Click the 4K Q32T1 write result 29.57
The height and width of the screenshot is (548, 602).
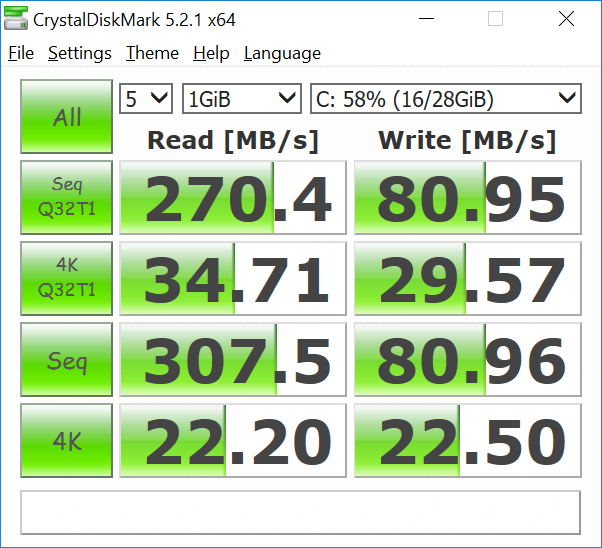point(468,278)
